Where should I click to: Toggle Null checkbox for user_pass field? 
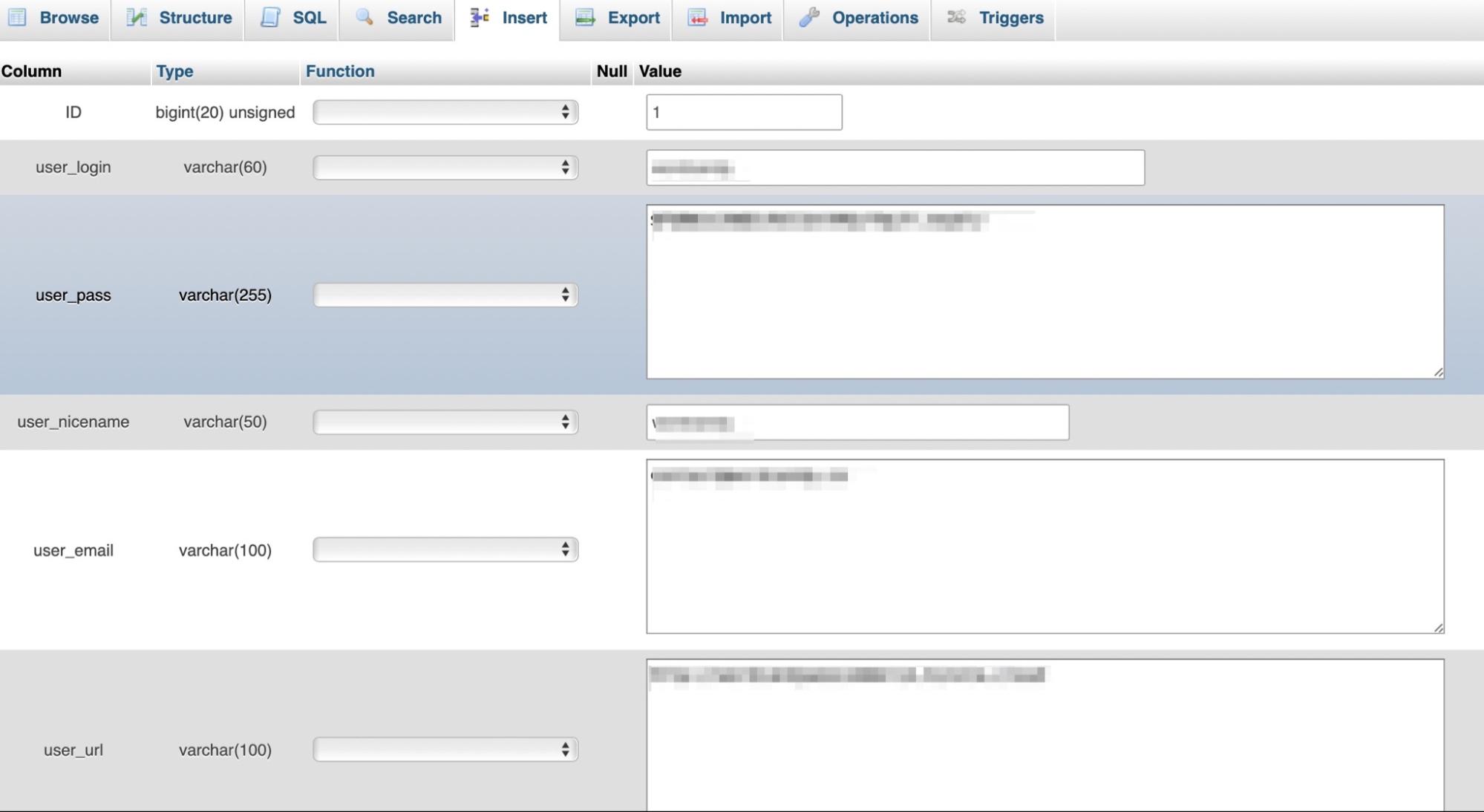coord(611,294)
